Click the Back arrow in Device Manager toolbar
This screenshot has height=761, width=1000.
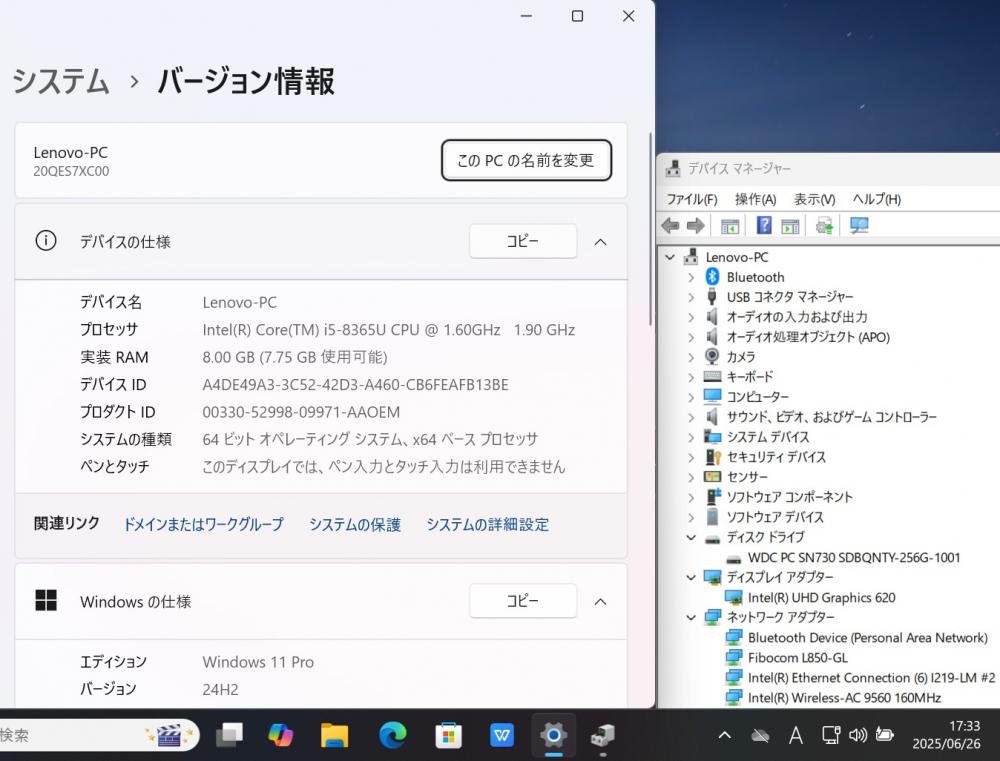click(x=670, y=225)
